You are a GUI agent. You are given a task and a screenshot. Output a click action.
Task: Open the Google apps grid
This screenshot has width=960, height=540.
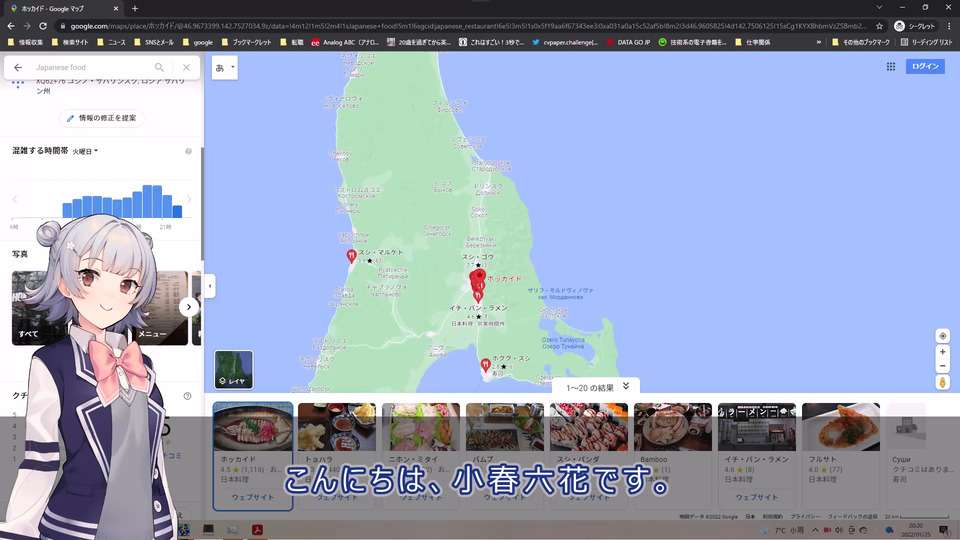[x=891, y=67]
